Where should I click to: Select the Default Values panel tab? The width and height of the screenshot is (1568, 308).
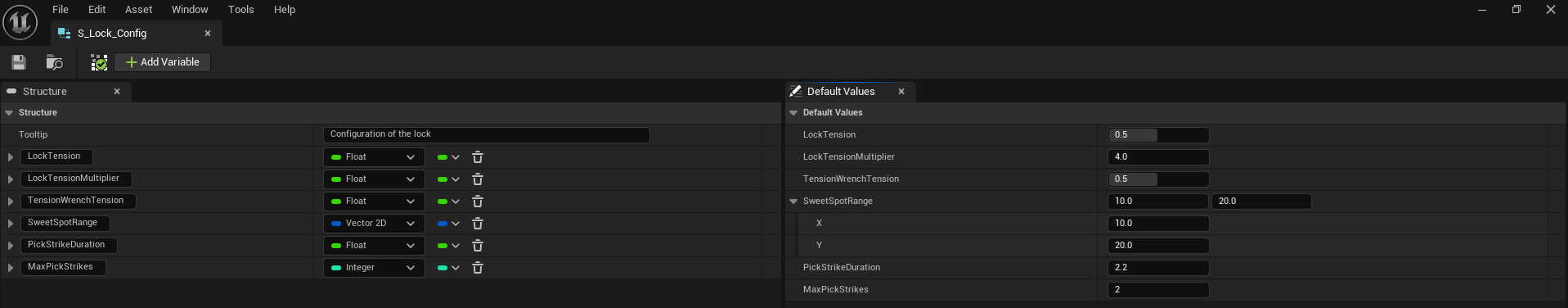[x=850, y=92]
